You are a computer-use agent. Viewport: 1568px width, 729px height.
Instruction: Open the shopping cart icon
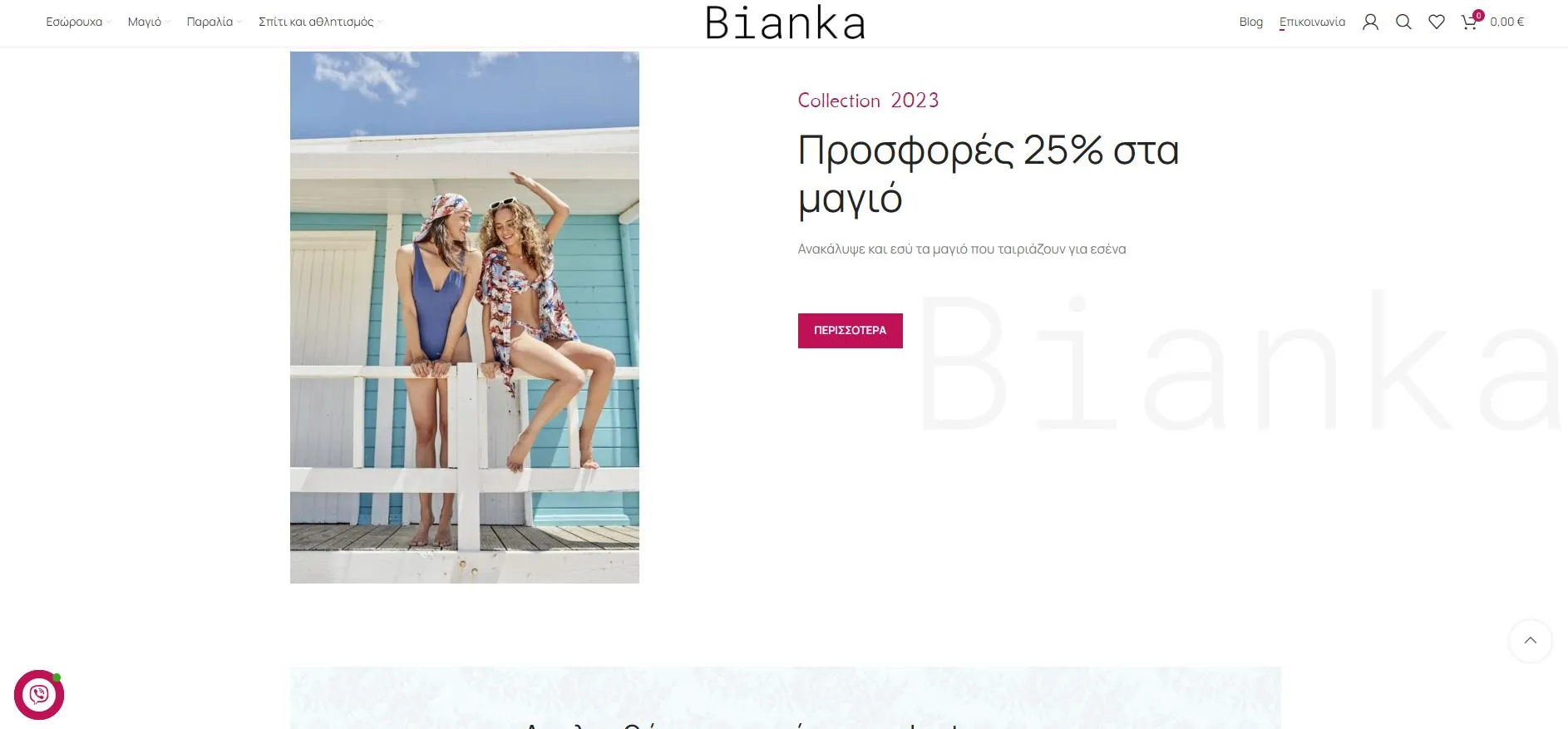1469,23
